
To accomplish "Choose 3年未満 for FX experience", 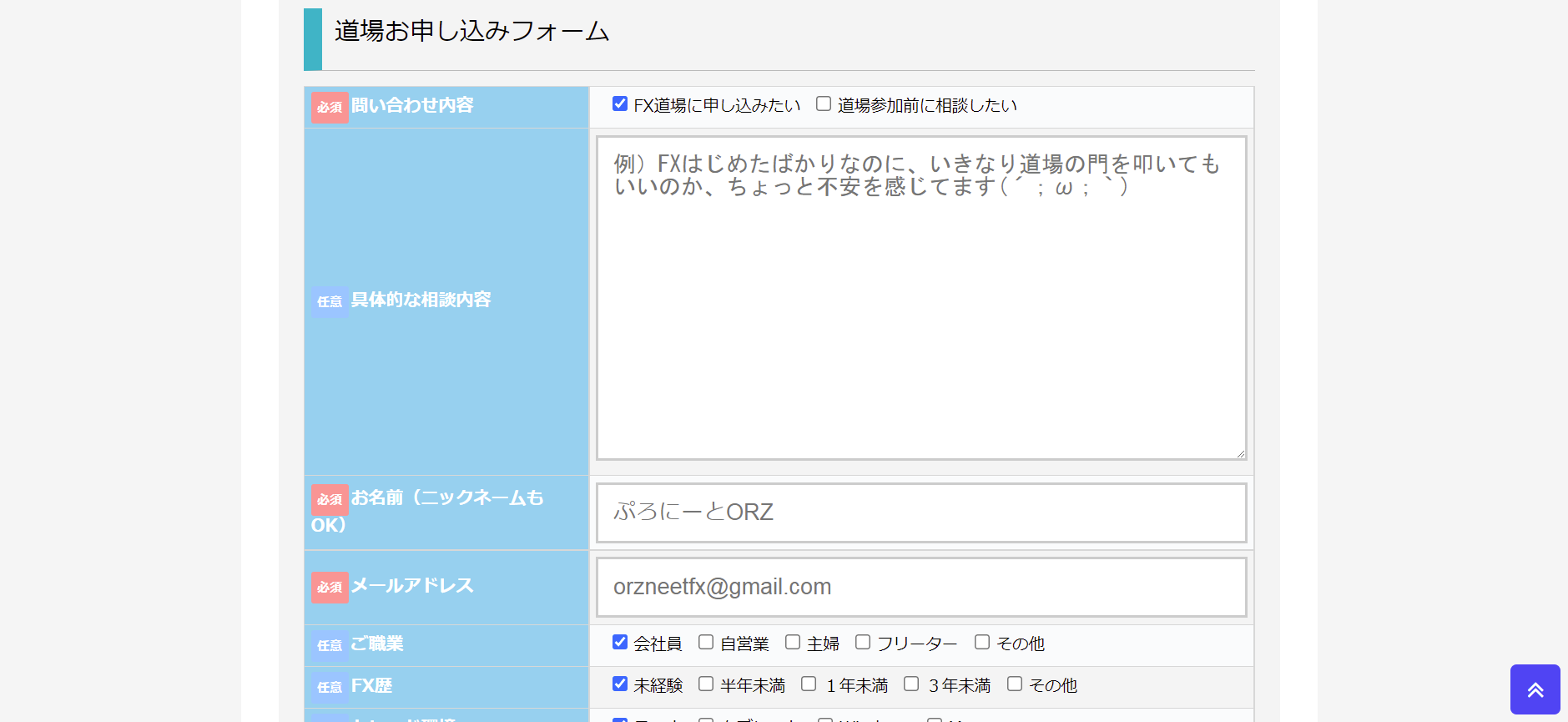I will pos(911,684).
